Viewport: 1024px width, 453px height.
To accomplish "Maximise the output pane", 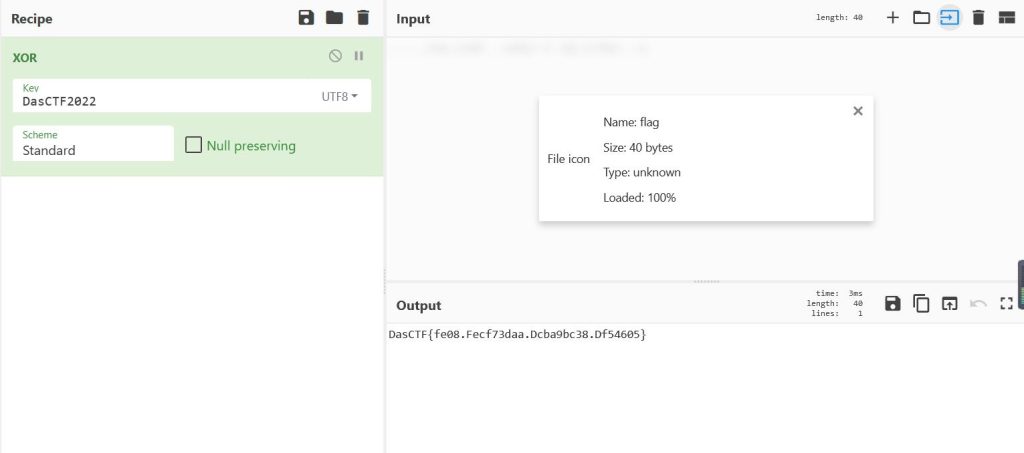I will click(1006, 304).
